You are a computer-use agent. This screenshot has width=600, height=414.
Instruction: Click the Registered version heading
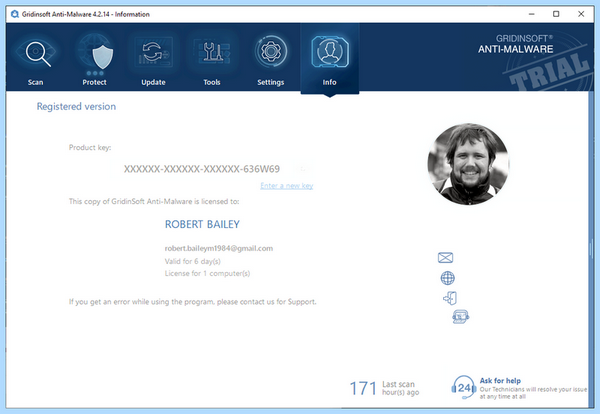point(76,106)
